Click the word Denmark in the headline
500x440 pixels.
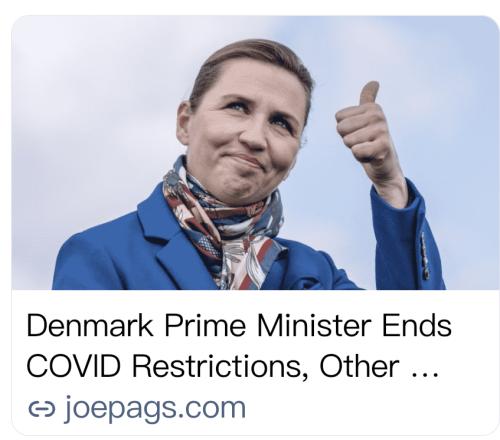(90, 325)
